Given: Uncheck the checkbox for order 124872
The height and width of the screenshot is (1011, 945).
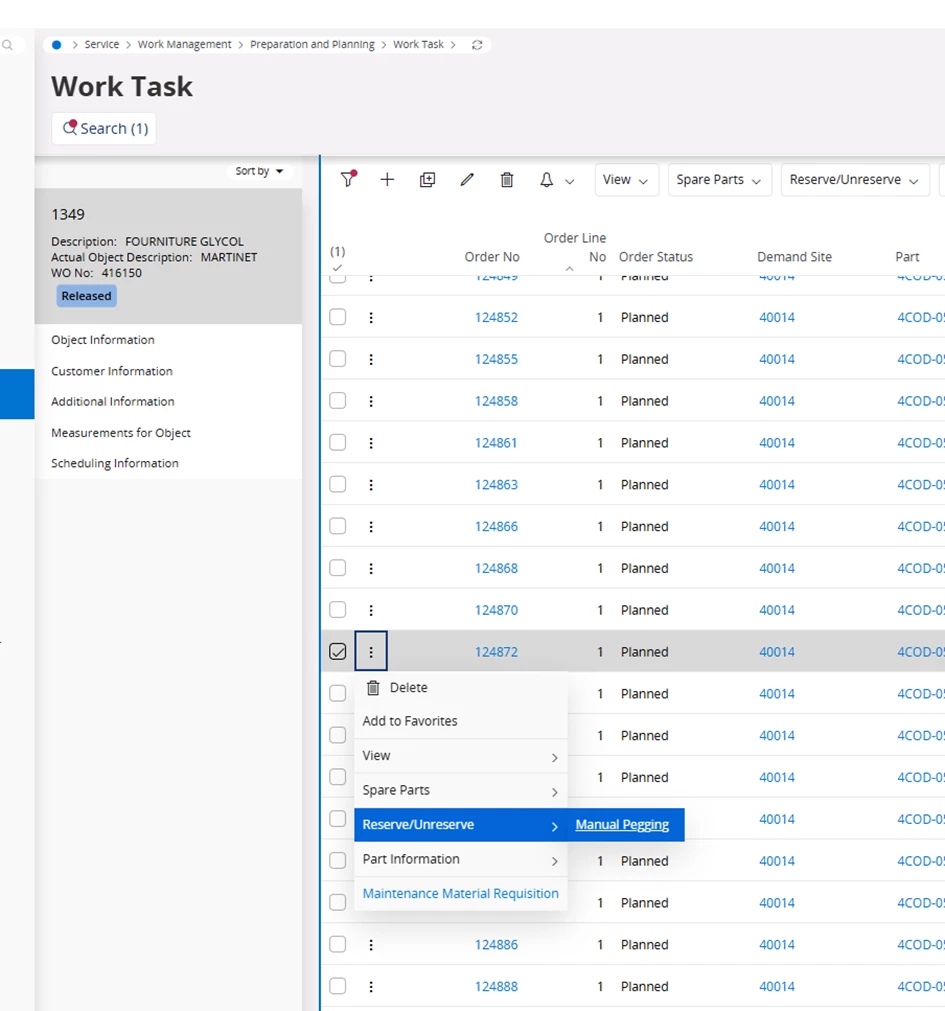Looking at the screenshot, I should [338, 652].
